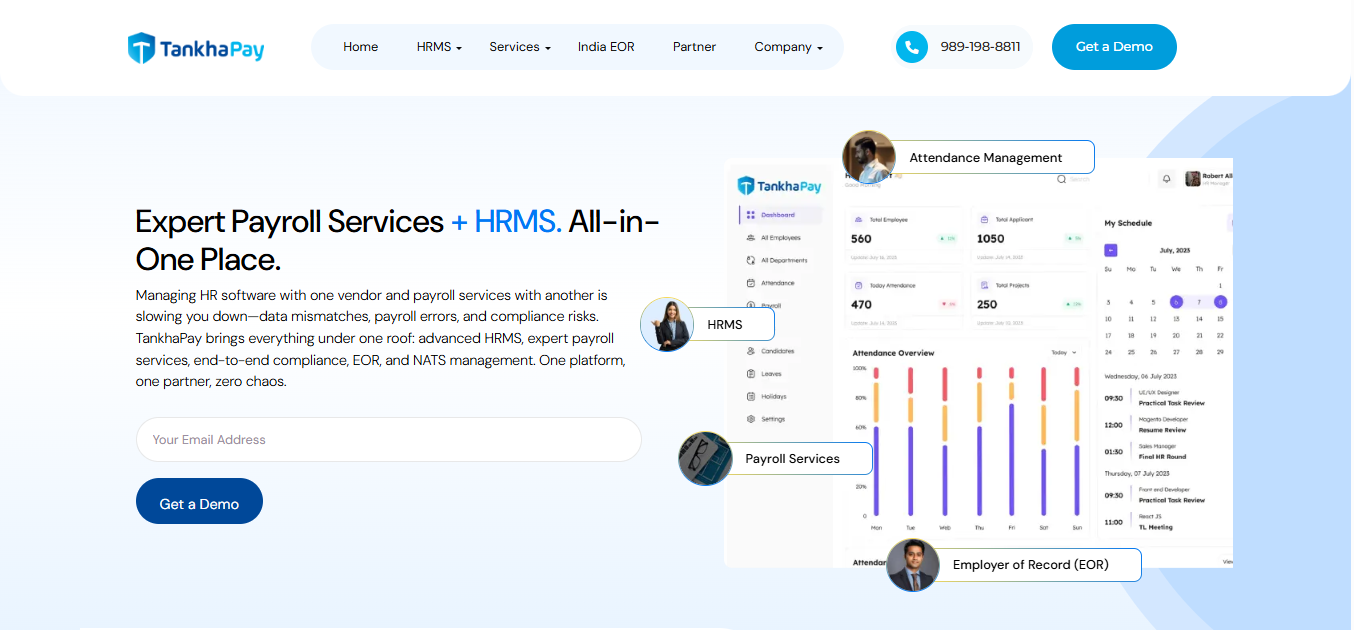Open the Partner nav item
This screenshot has width=1354, height=630.
click(694, 47)
